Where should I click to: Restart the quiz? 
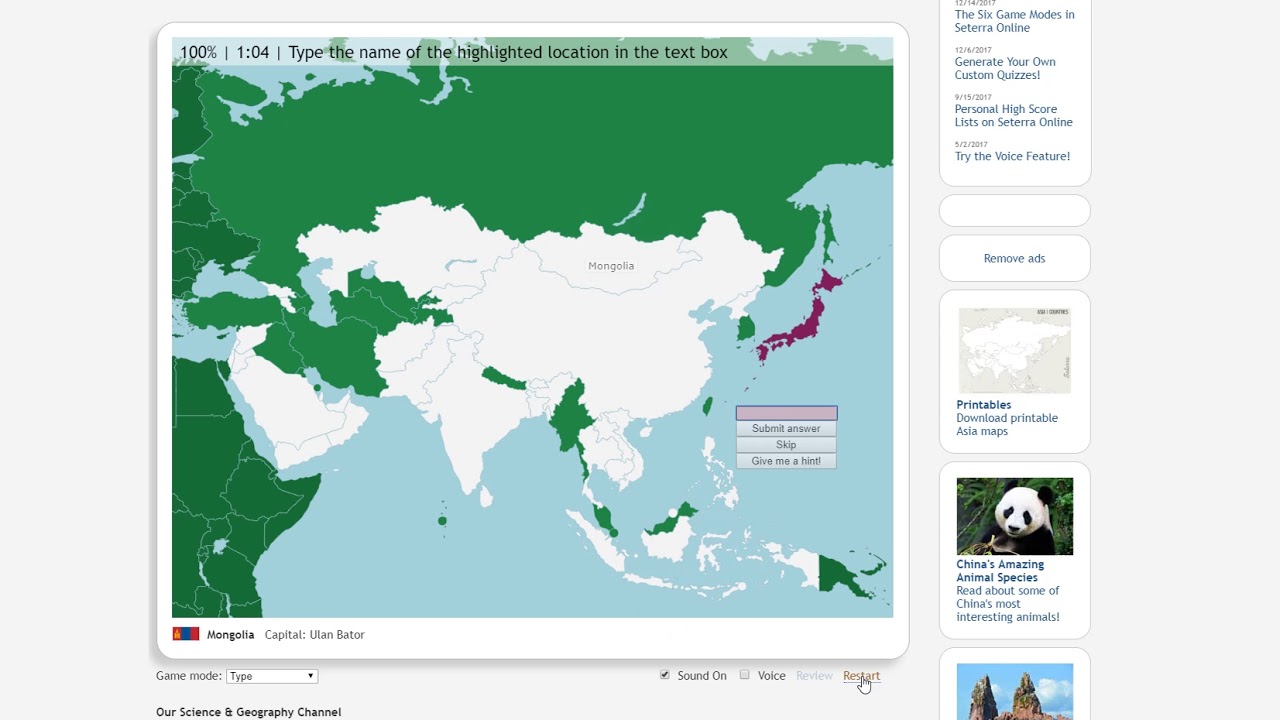coord(861,676)
